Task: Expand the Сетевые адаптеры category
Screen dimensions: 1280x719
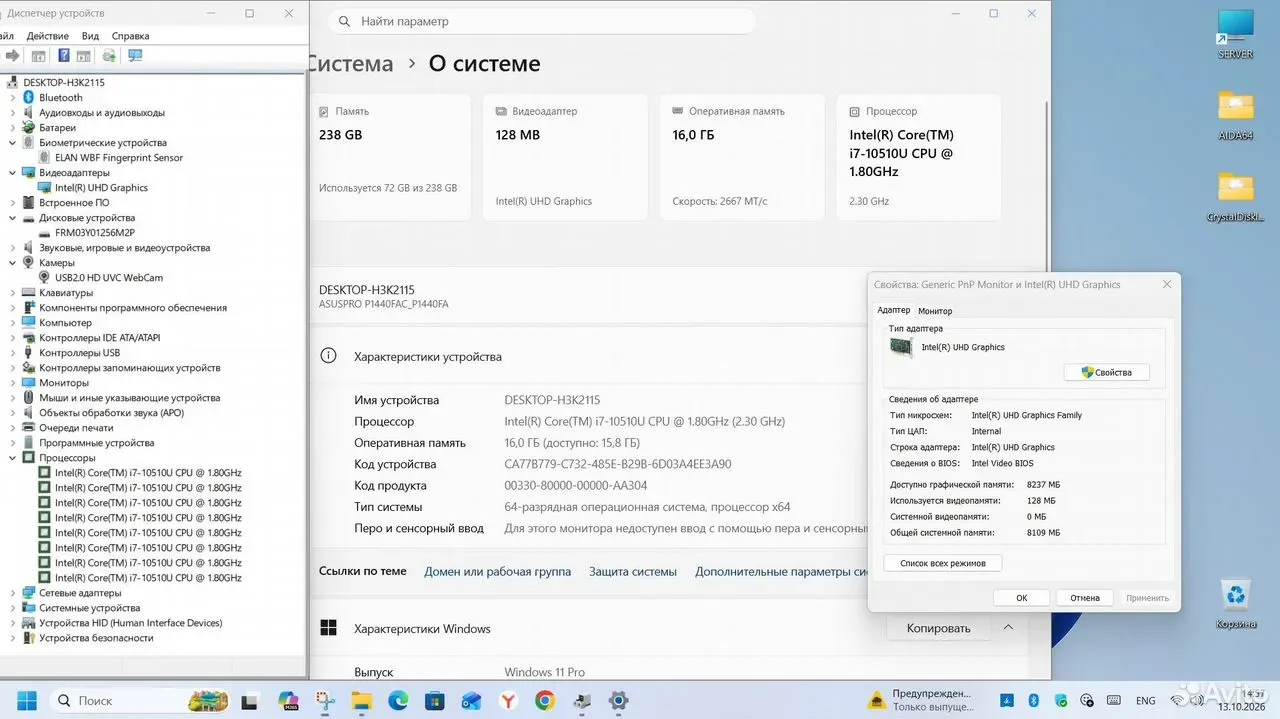Action: 12,592
